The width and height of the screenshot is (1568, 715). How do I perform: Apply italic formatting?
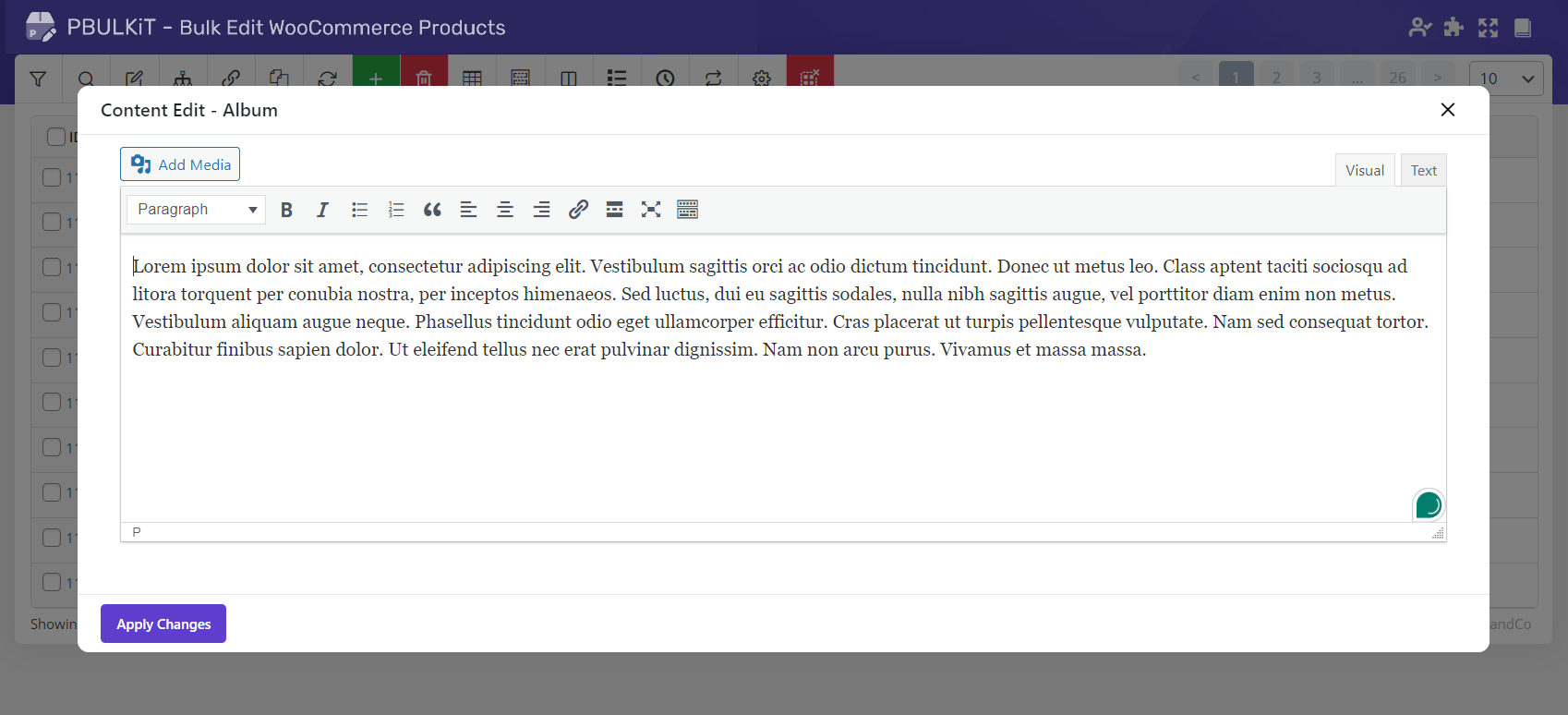[x=322, y=210]
